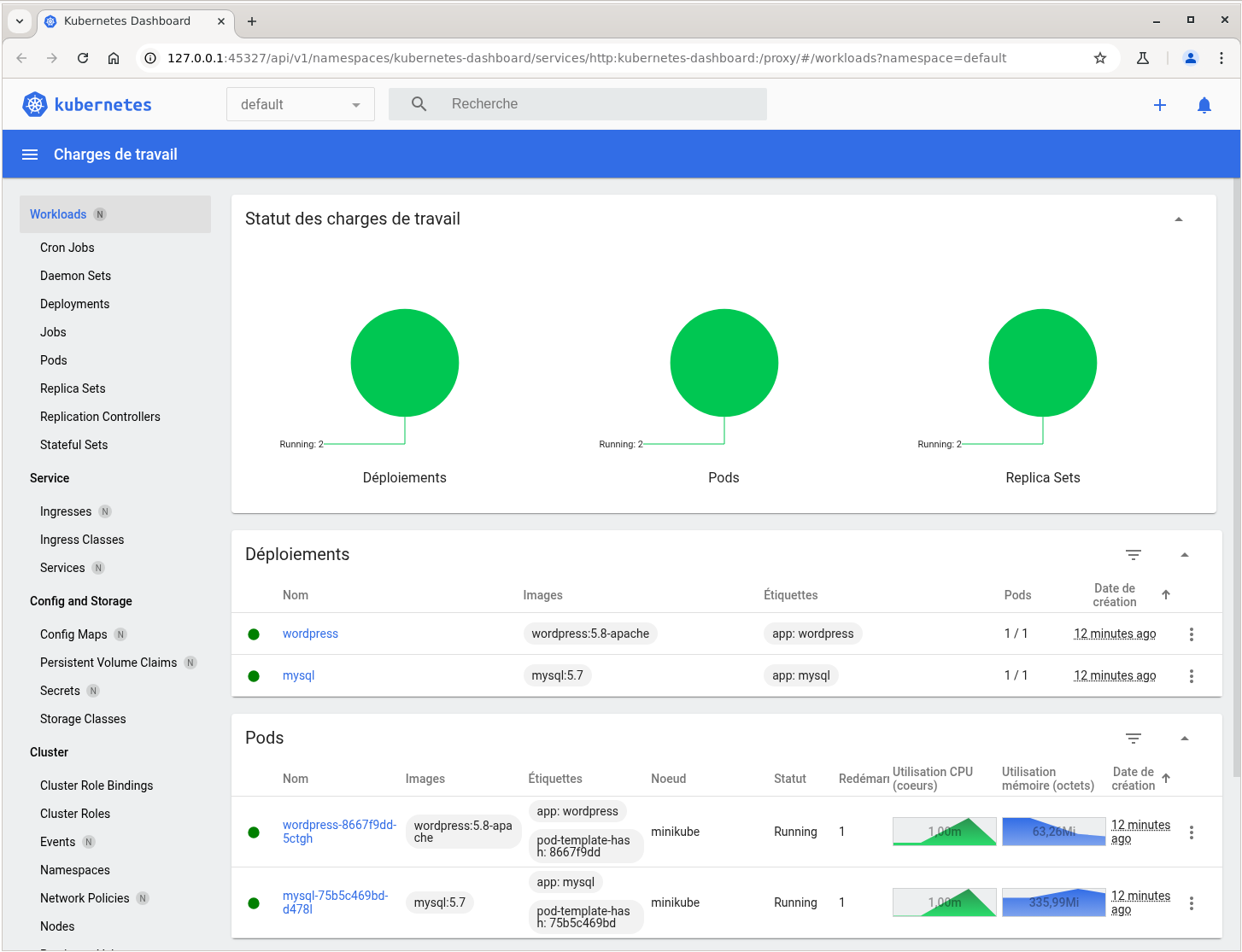Open the hamburger navigation menu

point(30,155)
